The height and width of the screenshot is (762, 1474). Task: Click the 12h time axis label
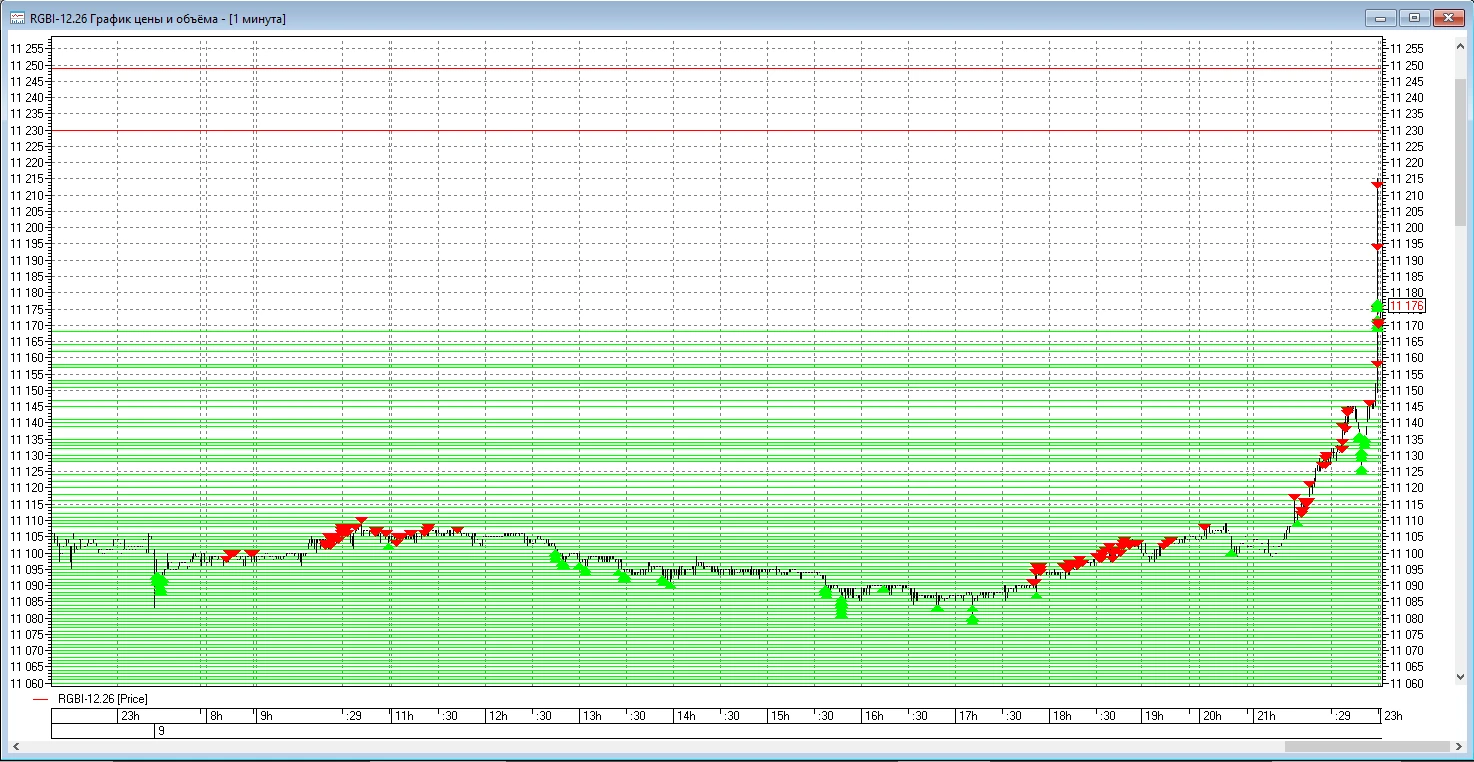(x=498, y=716)
